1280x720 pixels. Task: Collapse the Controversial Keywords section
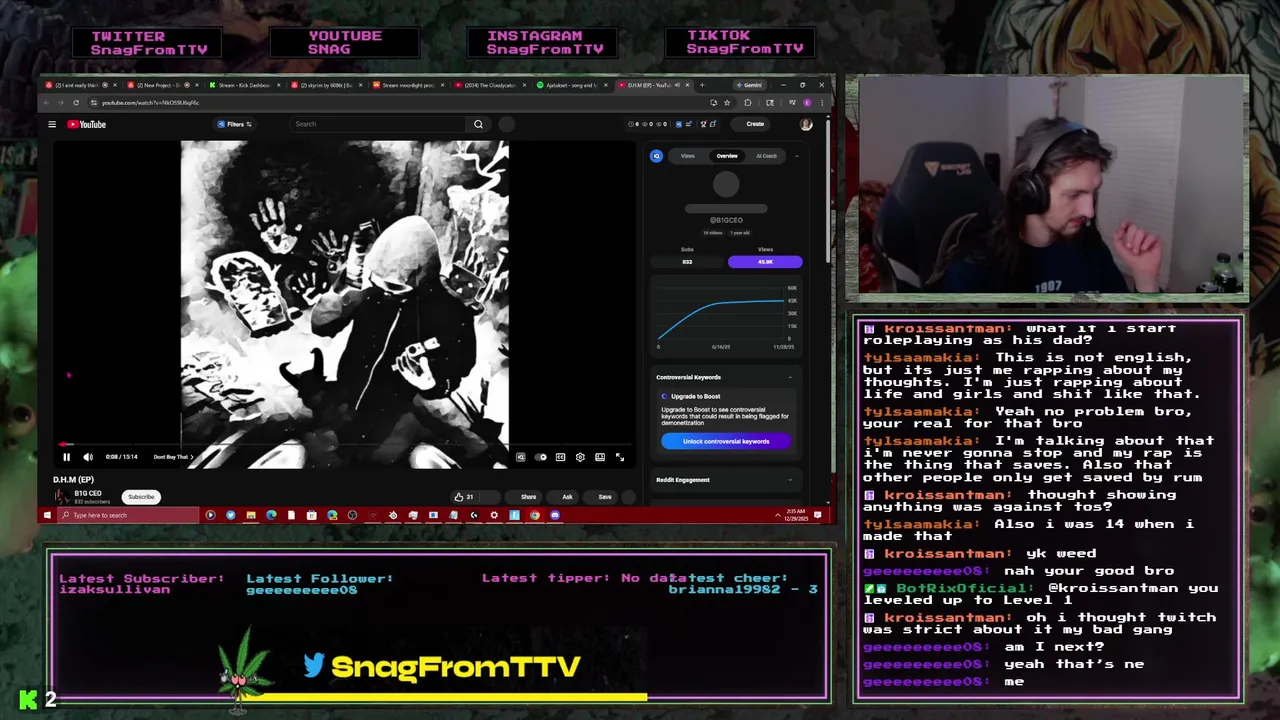(x=790, y=377)
